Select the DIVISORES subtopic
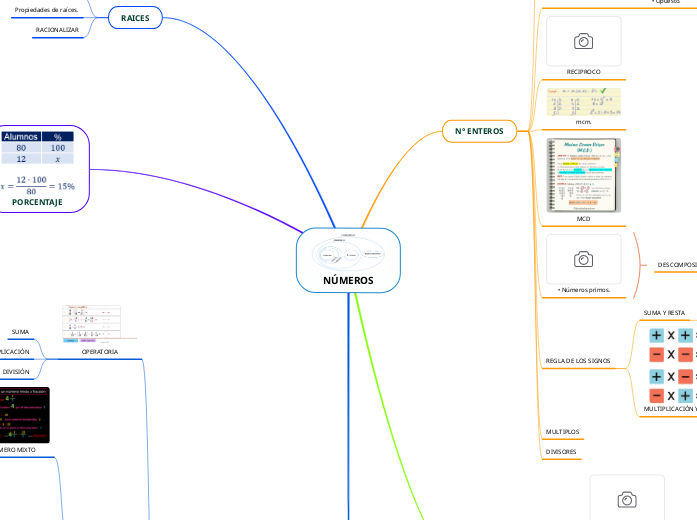 click(561, 452)
